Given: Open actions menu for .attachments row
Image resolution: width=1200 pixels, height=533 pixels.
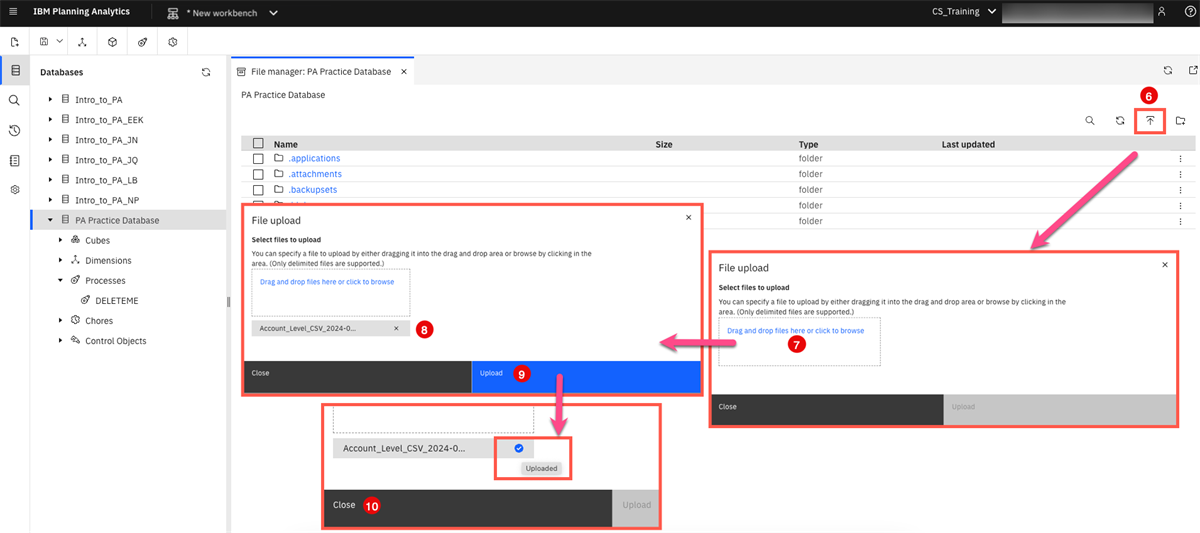Looking at the screenshot, I should (x=1180, y=174).
